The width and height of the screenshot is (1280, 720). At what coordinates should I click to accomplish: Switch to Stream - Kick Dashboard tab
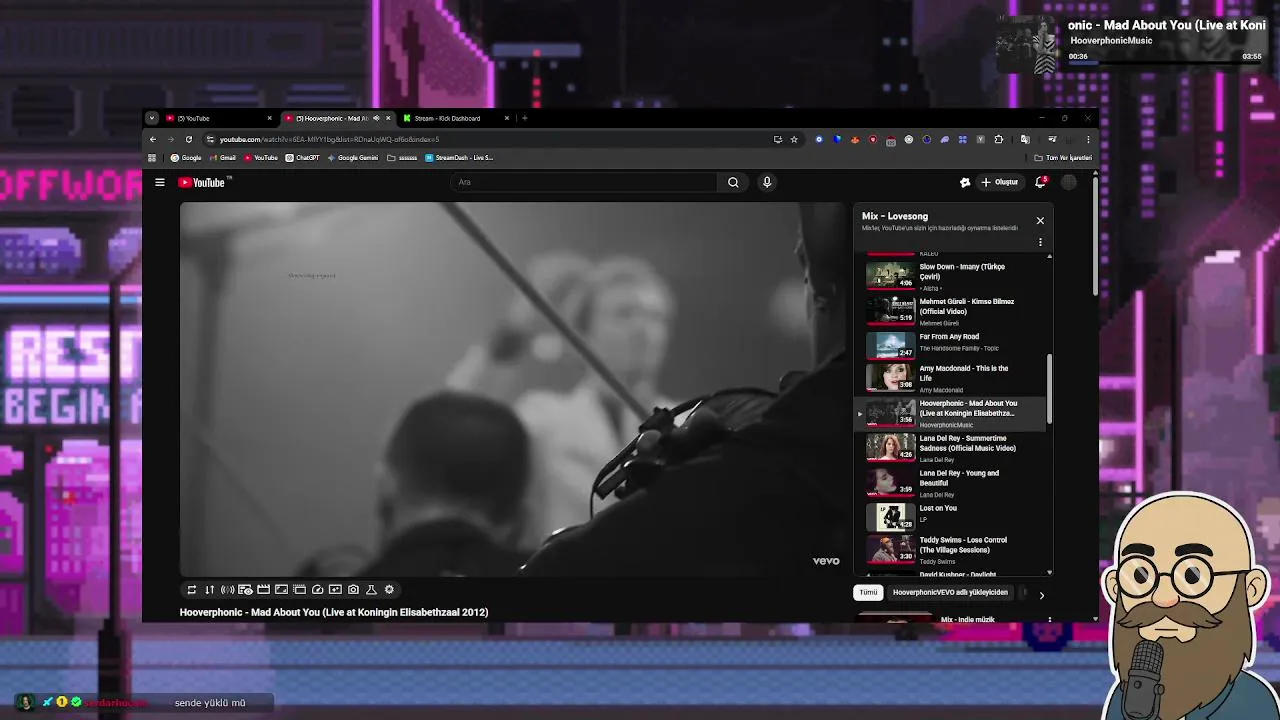tap(455, 118)
